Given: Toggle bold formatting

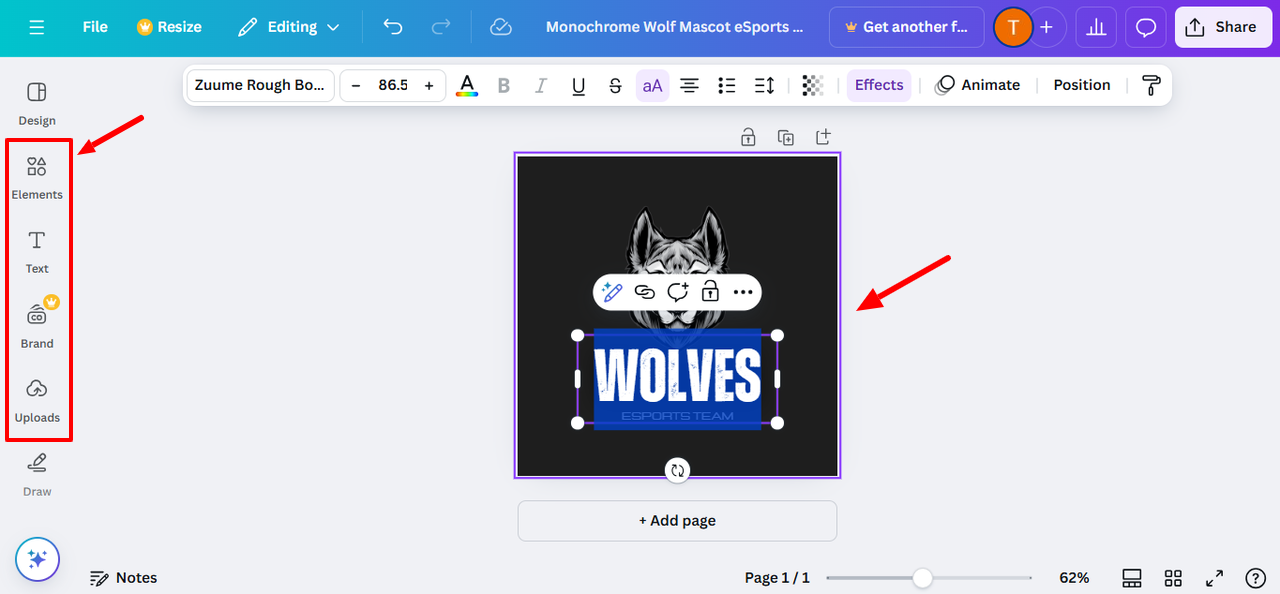Looking at the screenshot, I should click(x=504, y=85).
